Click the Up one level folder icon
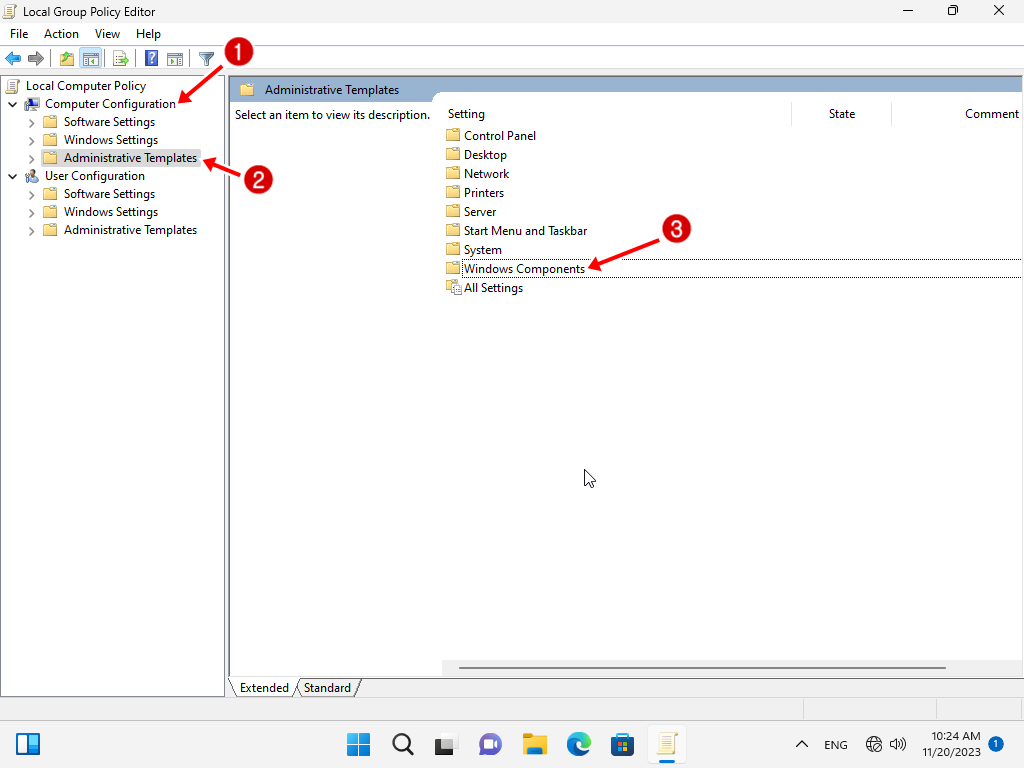The height and width of the screenshot is (768, 1024). click(67, 59)
